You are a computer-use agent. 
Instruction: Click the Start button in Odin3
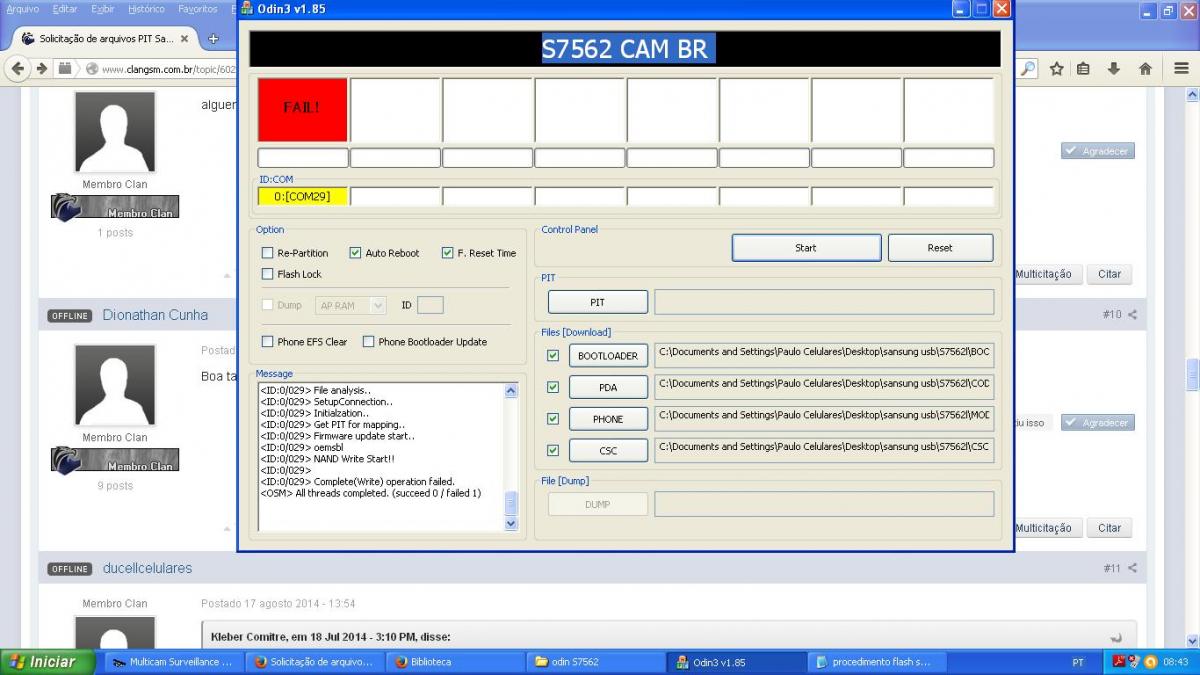tap(806, 248)
